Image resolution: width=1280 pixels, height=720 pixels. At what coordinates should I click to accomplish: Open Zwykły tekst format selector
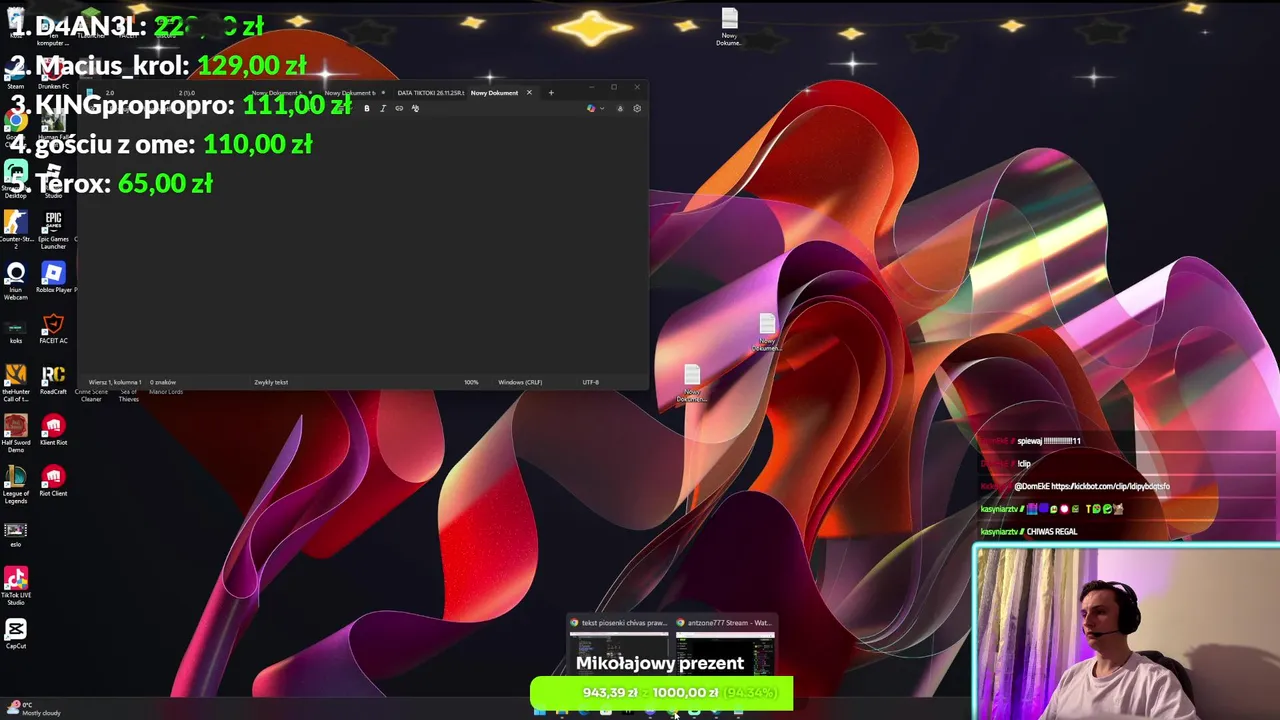271,382
